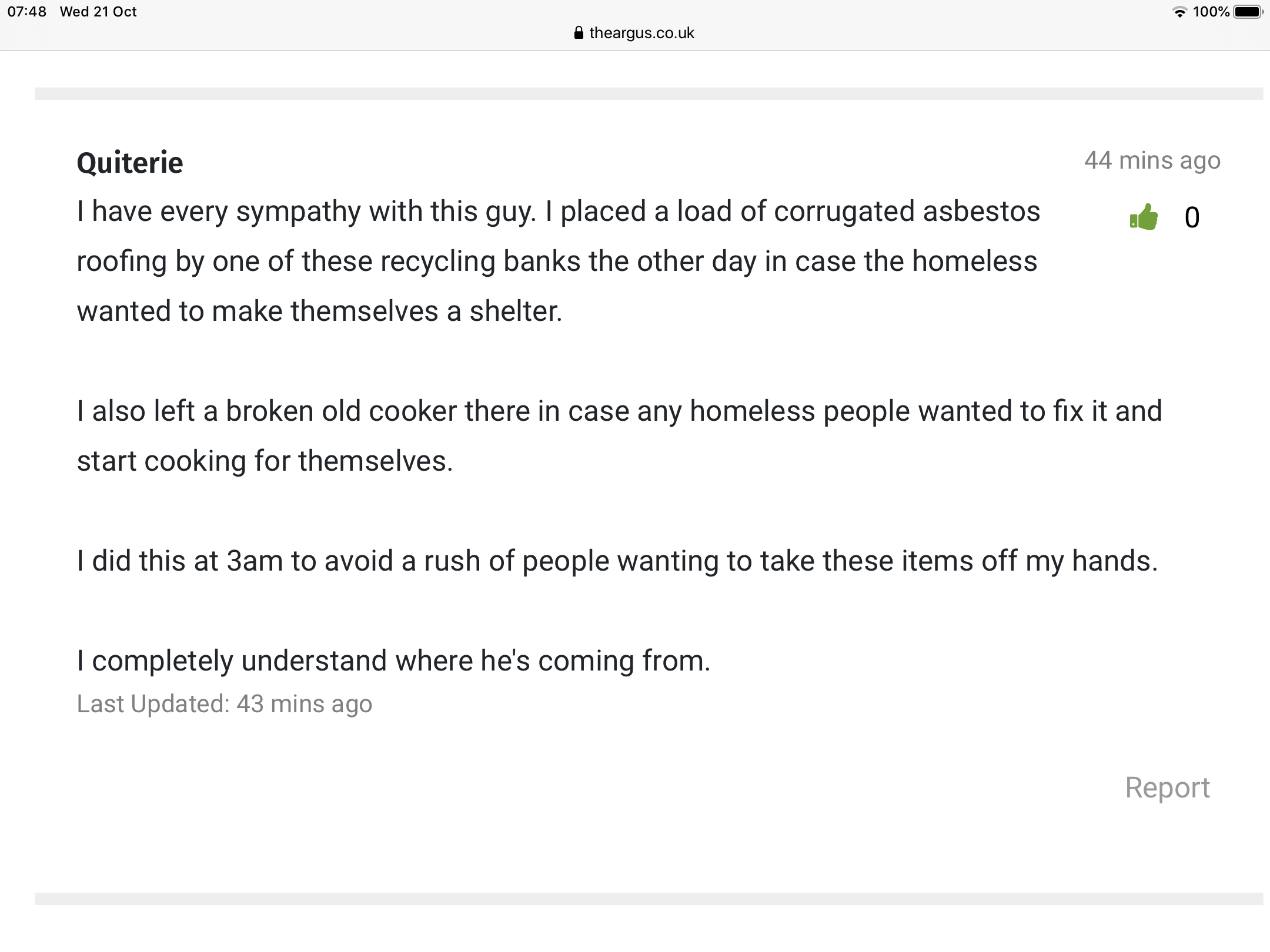
Task: Click the paragraph about corrugated asbestos roofing
Action: [x=559, y=261]
